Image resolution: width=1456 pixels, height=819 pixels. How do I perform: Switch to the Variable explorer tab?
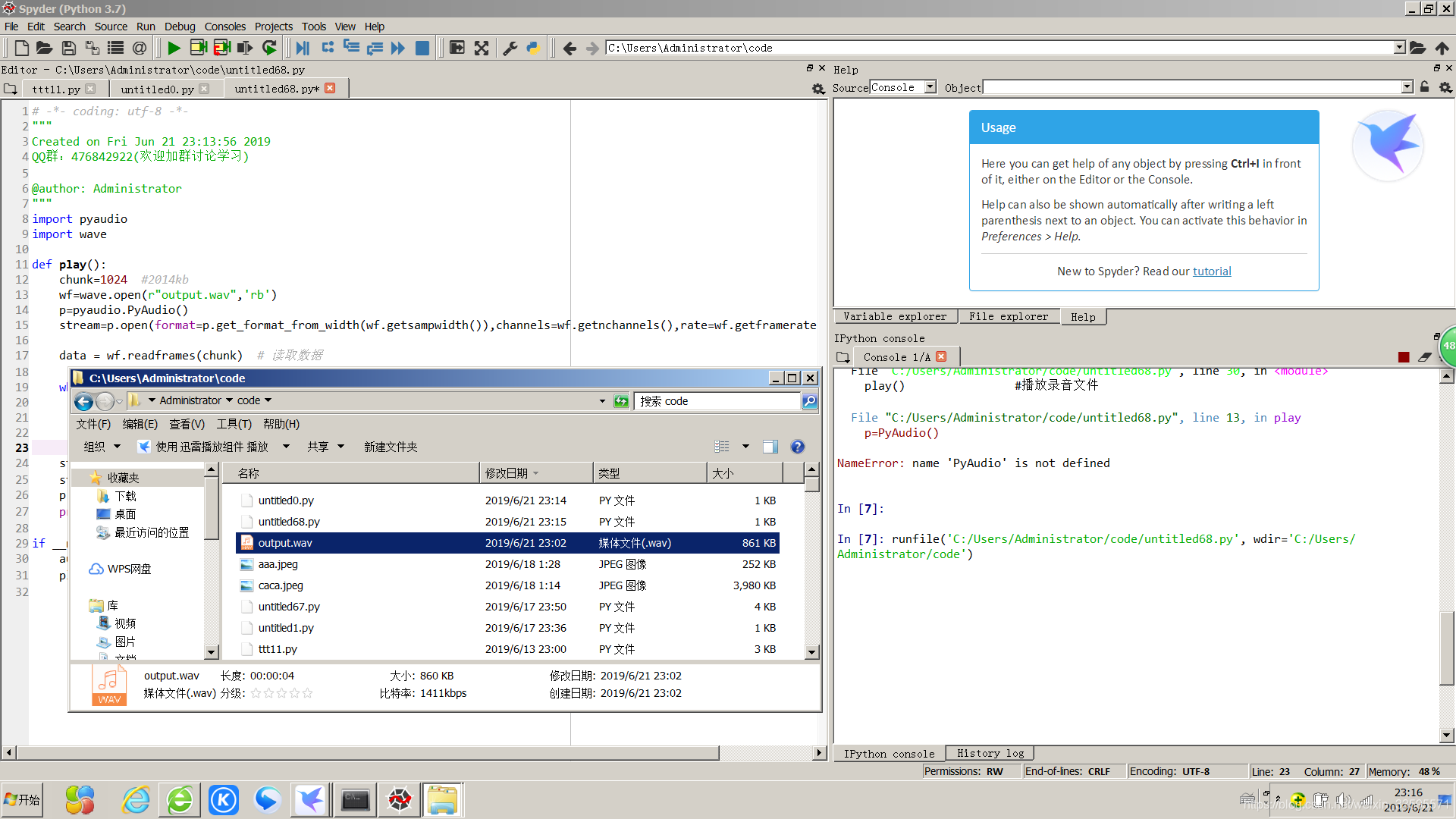pos(895,317)
